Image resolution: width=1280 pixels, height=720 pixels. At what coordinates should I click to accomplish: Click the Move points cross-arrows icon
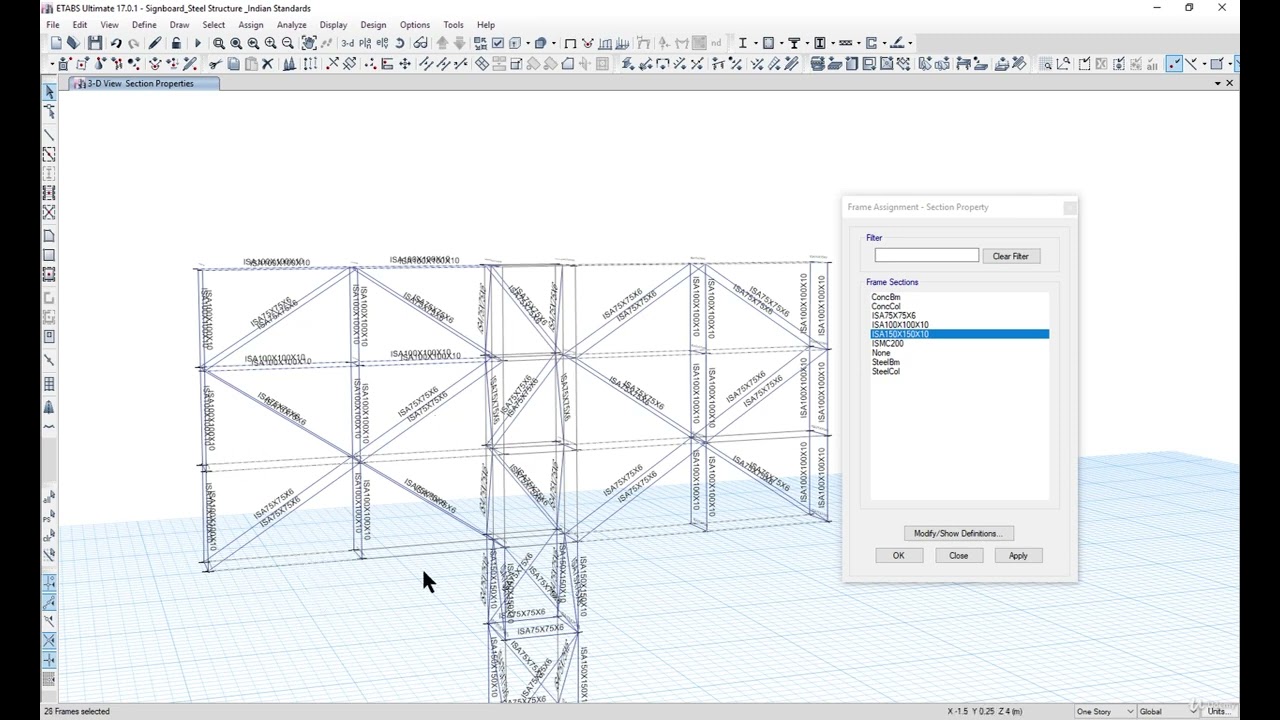(x=404, y=64)
